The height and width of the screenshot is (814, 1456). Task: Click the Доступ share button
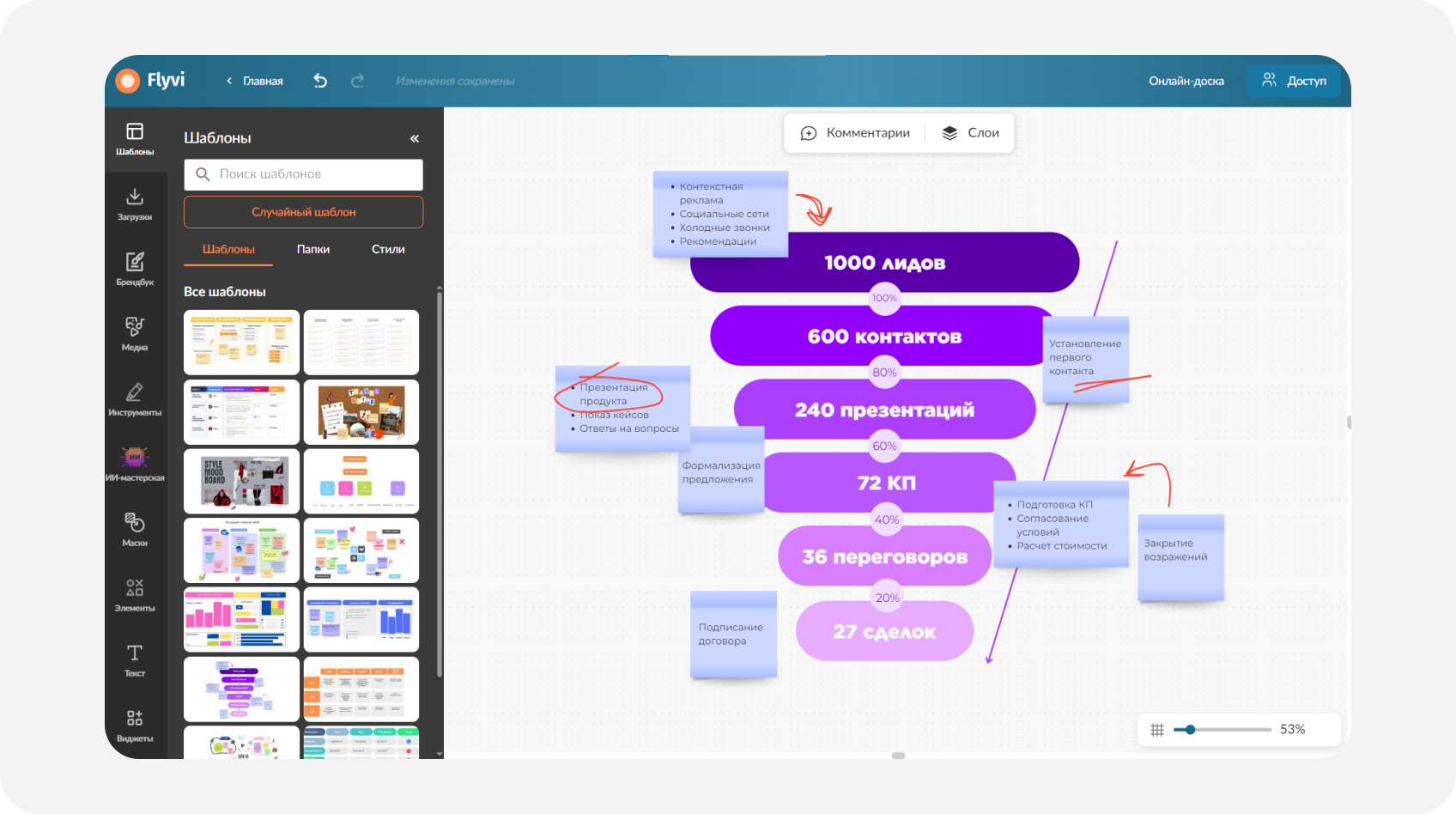(1294, 81)
